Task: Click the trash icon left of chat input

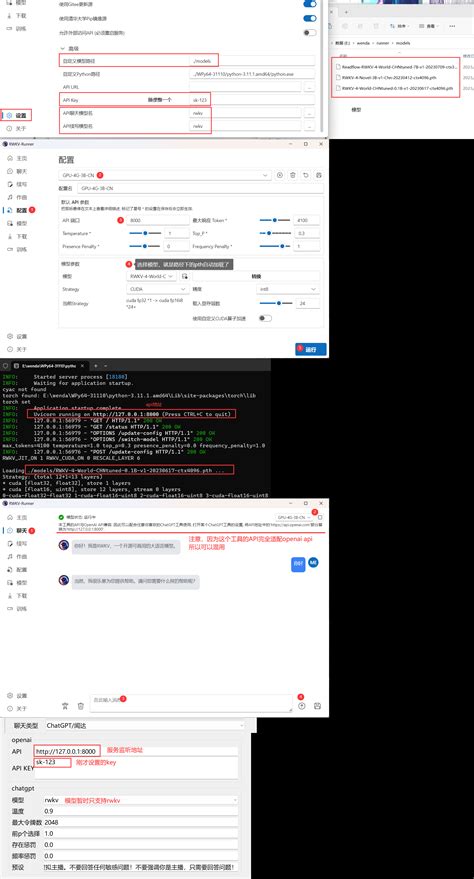Action: coord(81,706)
